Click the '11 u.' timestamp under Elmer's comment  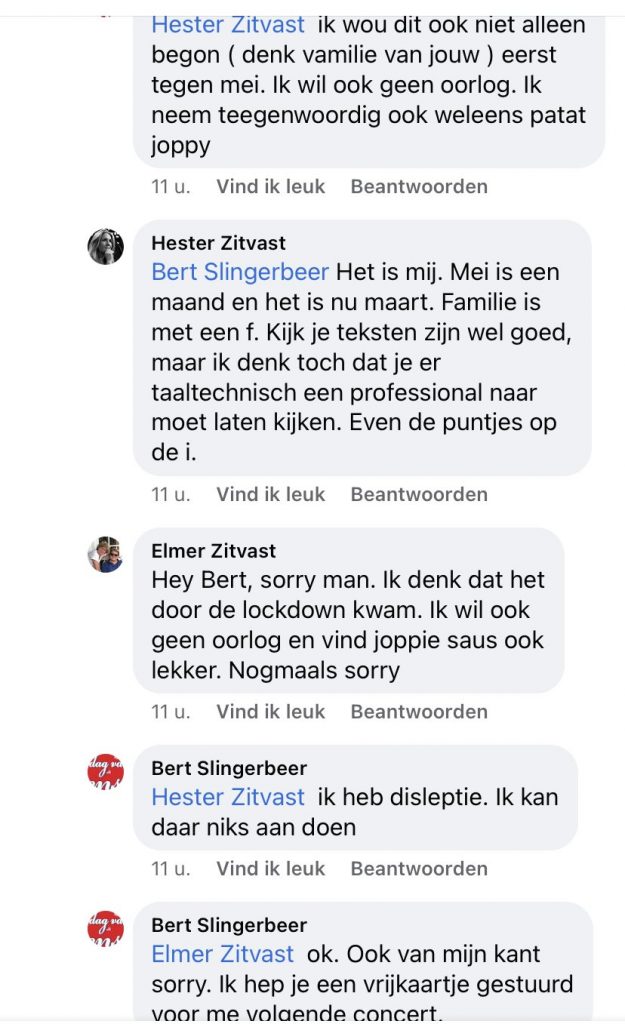coord(170,712)
